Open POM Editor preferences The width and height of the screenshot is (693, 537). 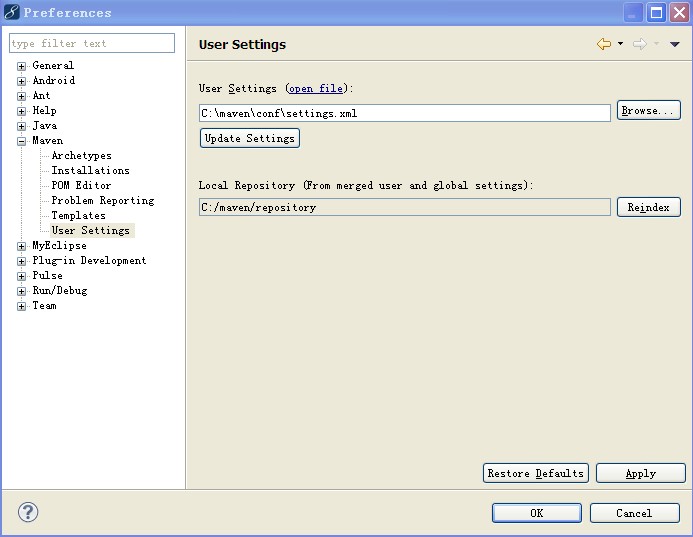coord(81,185)
